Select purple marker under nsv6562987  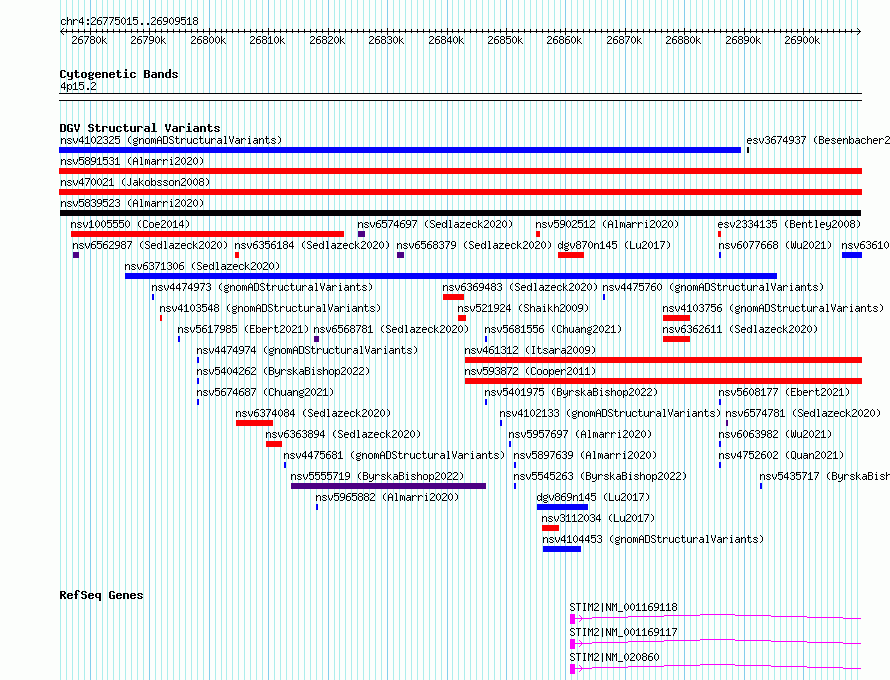(x=76, y=255)
